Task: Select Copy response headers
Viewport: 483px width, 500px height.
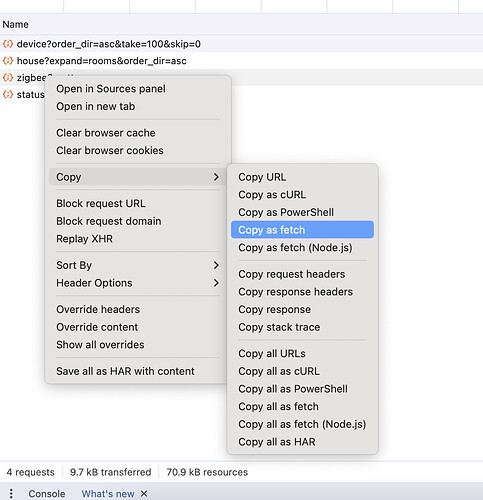Action: pos(302,292)
